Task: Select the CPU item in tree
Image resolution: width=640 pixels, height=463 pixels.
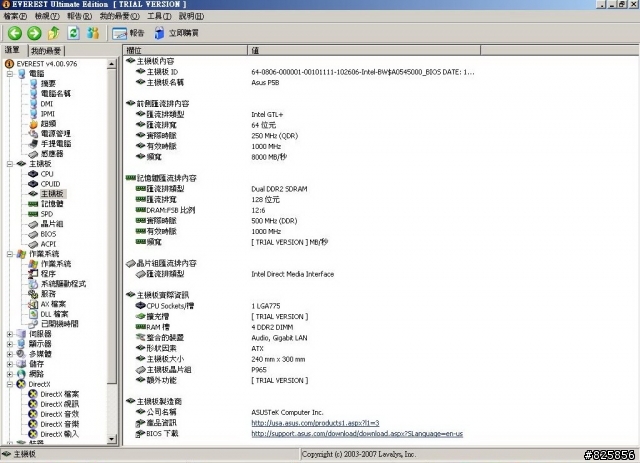Action: [x=47, y=174]
